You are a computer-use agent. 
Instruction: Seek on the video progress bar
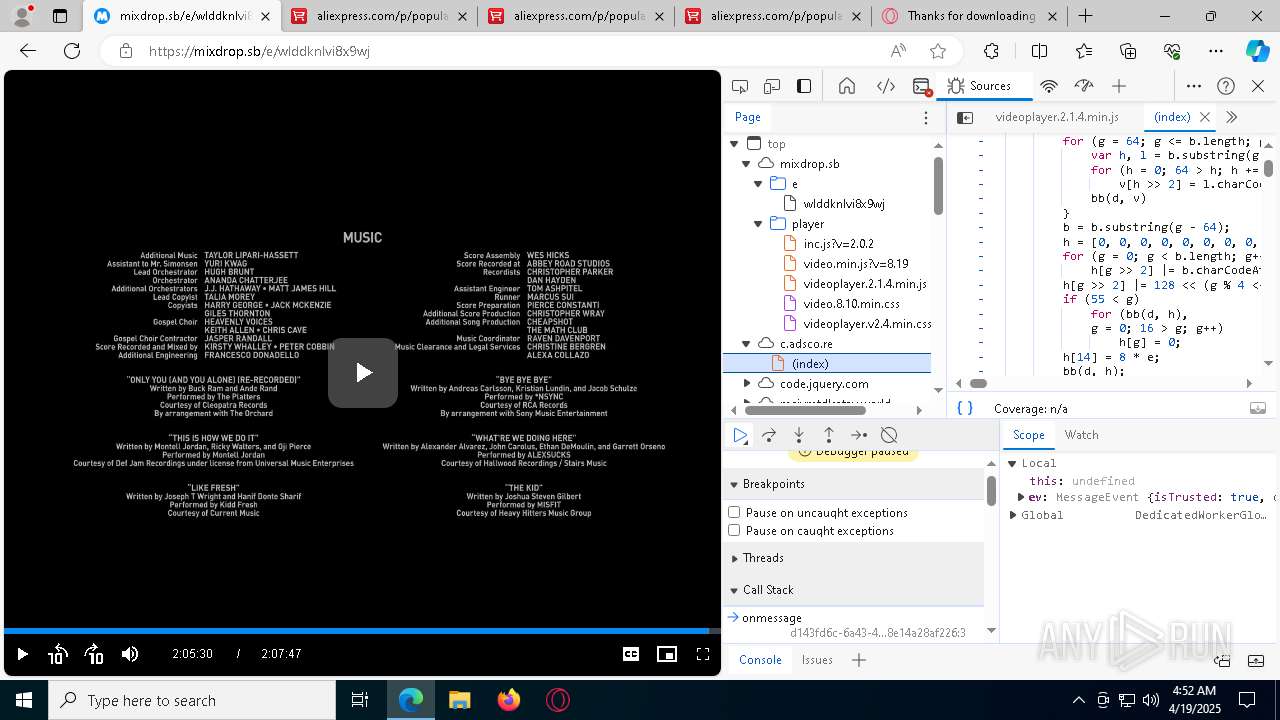point(362,631)
